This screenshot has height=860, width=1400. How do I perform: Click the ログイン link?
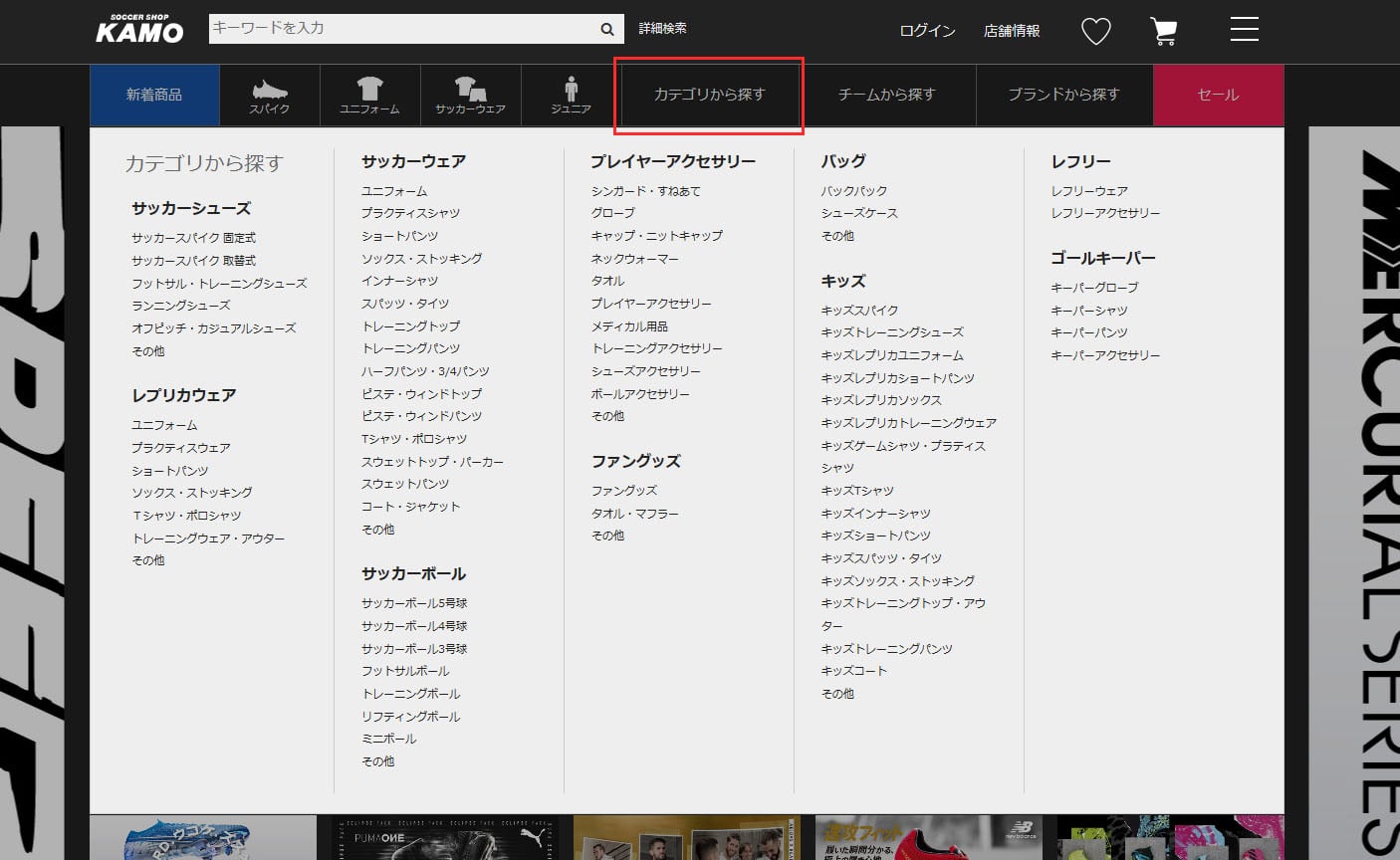(927, 31)
